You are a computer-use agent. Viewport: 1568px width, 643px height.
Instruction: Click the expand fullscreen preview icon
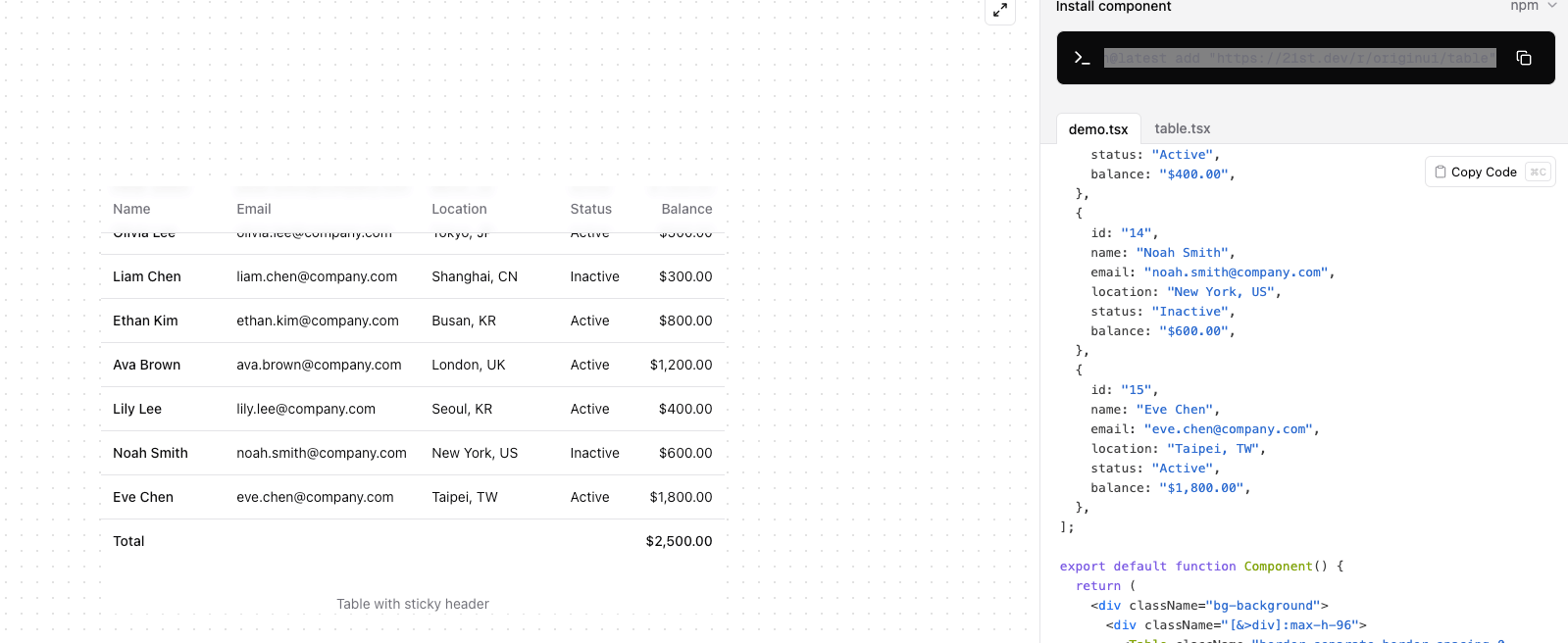pos(999,11)
